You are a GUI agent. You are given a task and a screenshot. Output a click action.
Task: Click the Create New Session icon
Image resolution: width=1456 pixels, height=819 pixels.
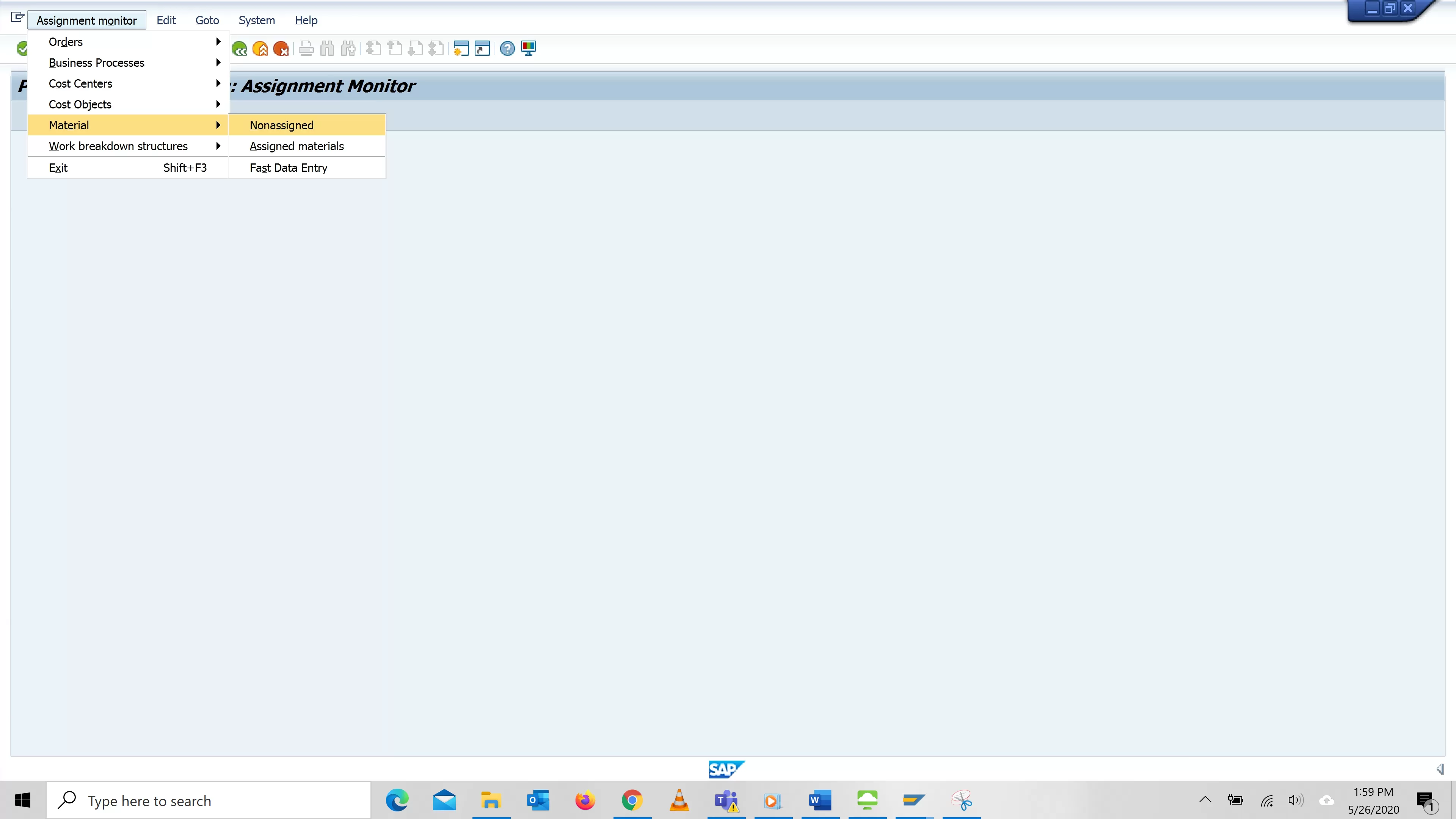pyautogui.click(x=461, y=49)
